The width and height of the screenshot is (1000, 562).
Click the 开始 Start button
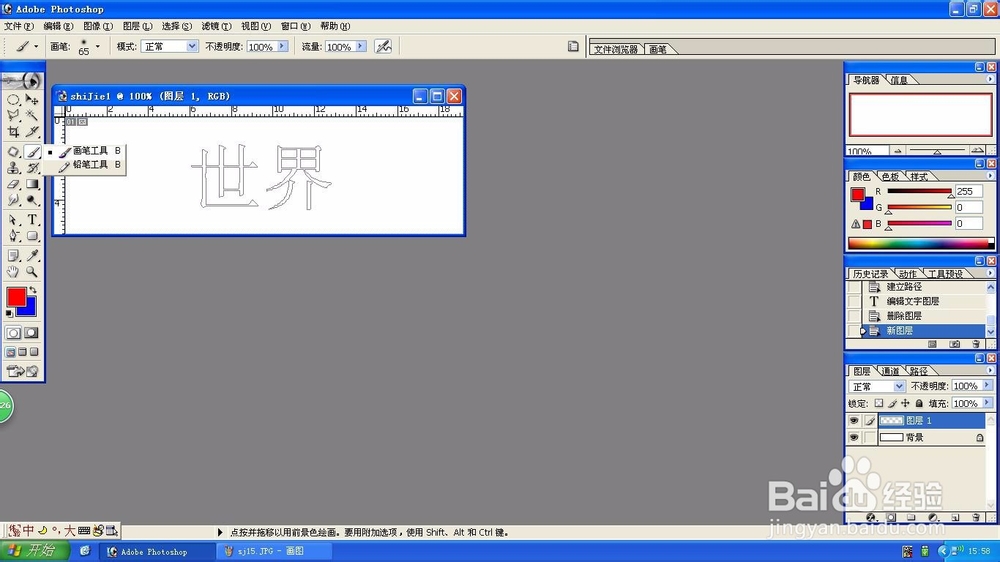click(x=33, y=551)
